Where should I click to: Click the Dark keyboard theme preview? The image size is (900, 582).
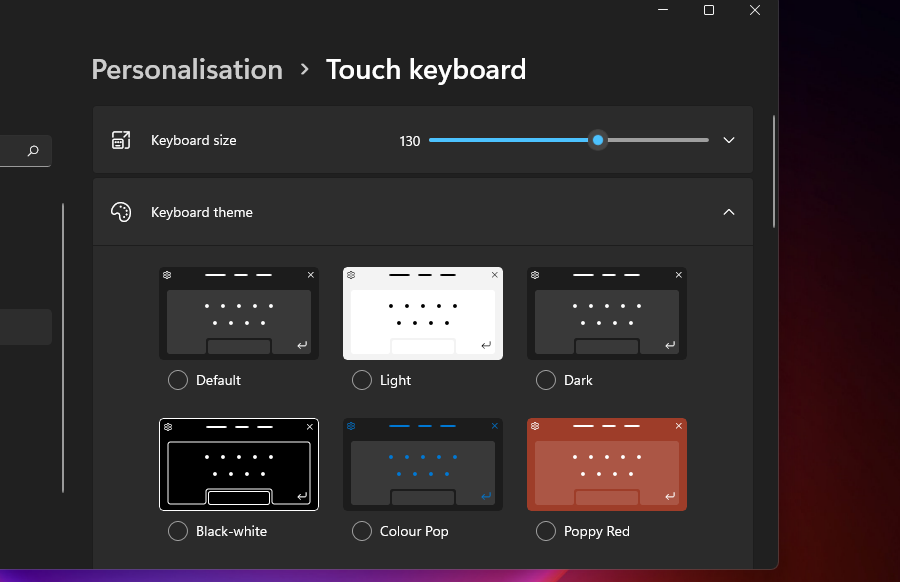(607, 313)
